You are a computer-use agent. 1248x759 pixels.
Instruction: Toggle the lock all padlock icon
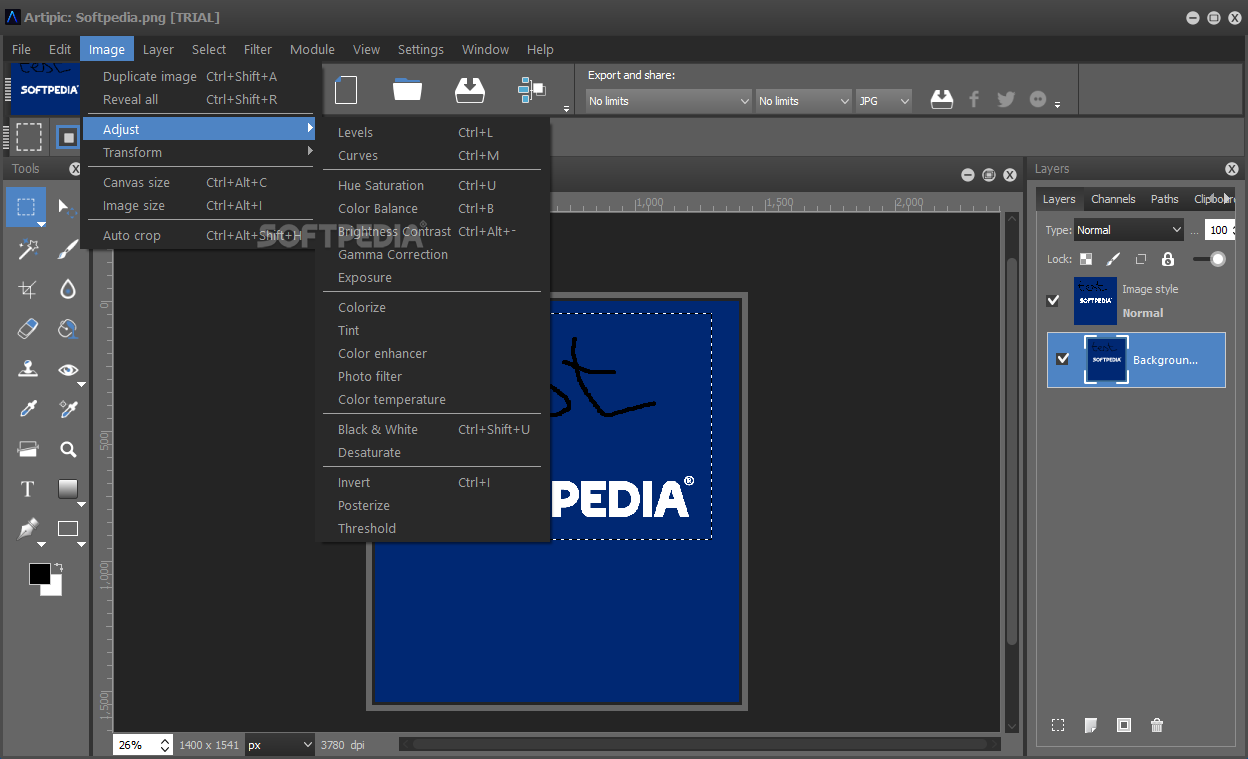pos(1167,259)
